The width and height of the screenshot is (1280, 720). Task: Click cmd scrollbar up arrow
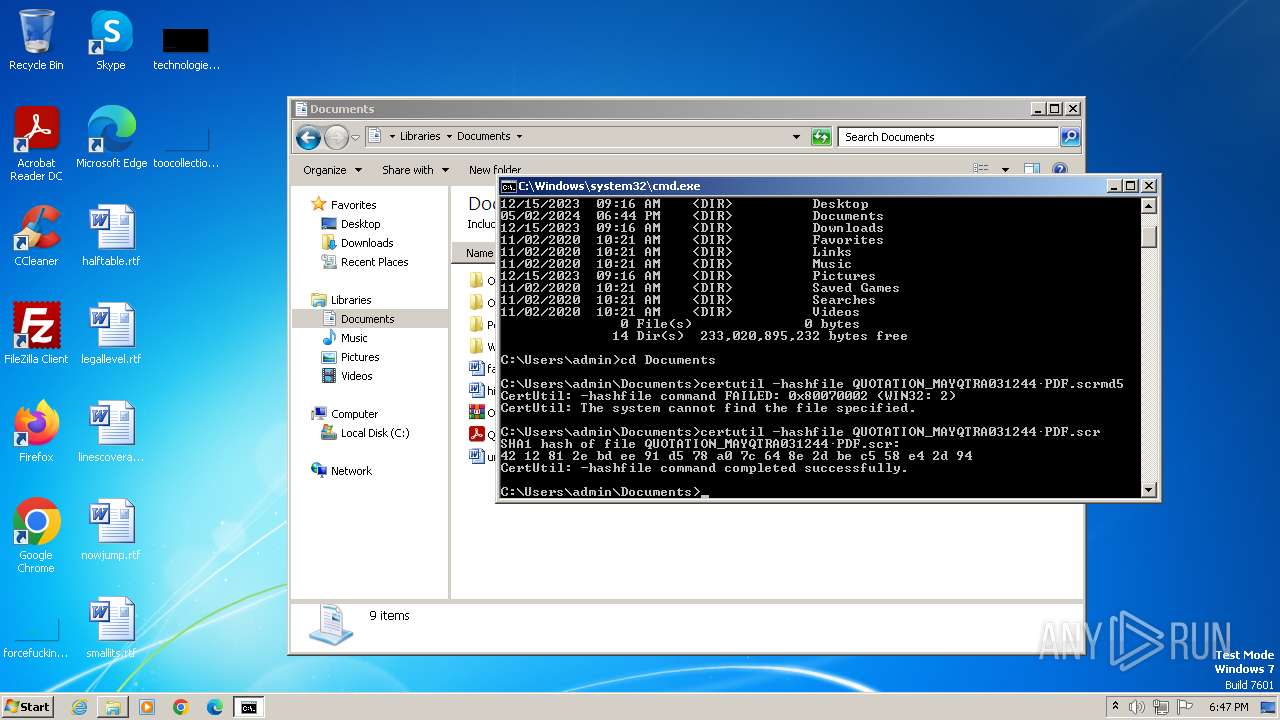coord(1149,206)
